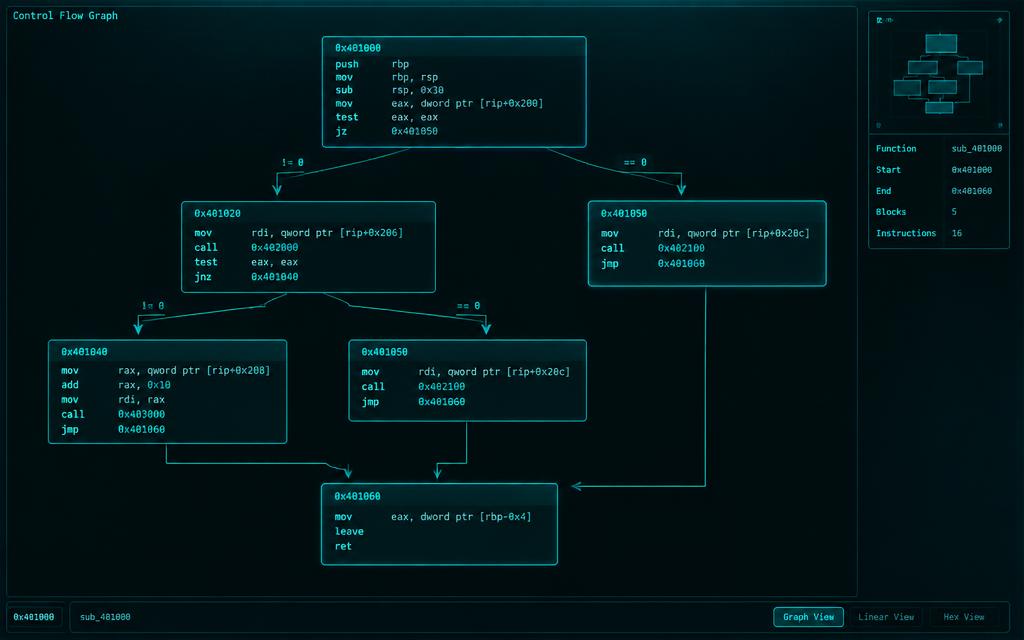Screen dimensions: 1024x640
Task: Click the Control Flow Graph panel title
Action: click(x=65, y=15)
